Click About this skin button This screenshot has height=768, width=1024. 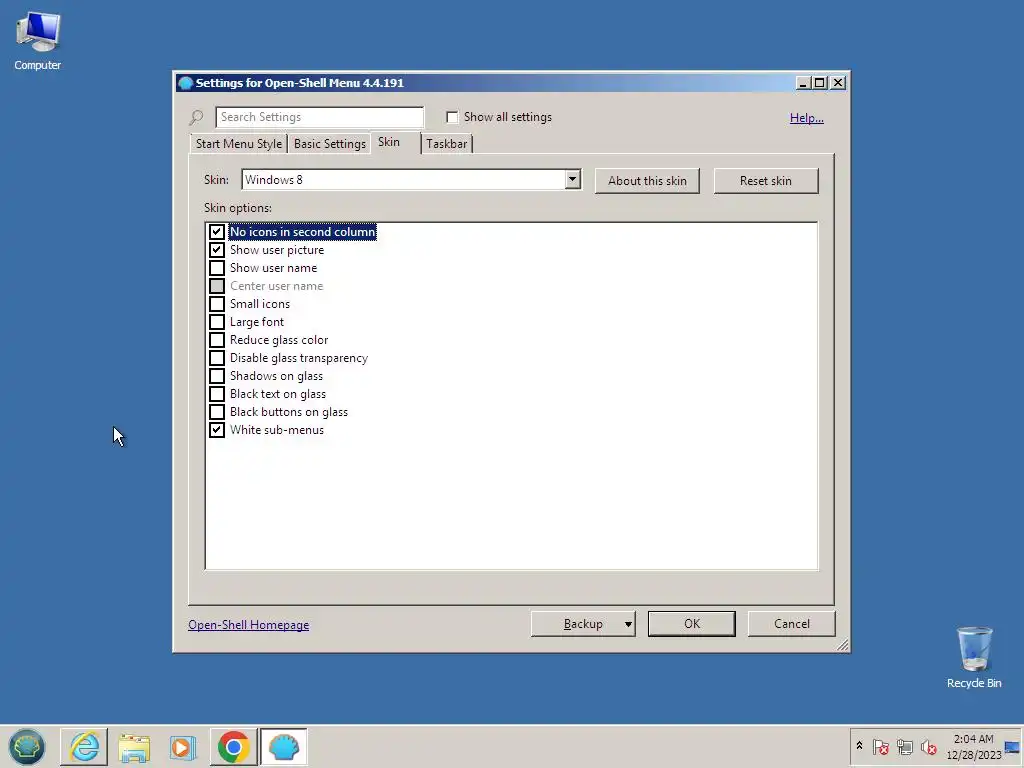(x=647, y=181)
